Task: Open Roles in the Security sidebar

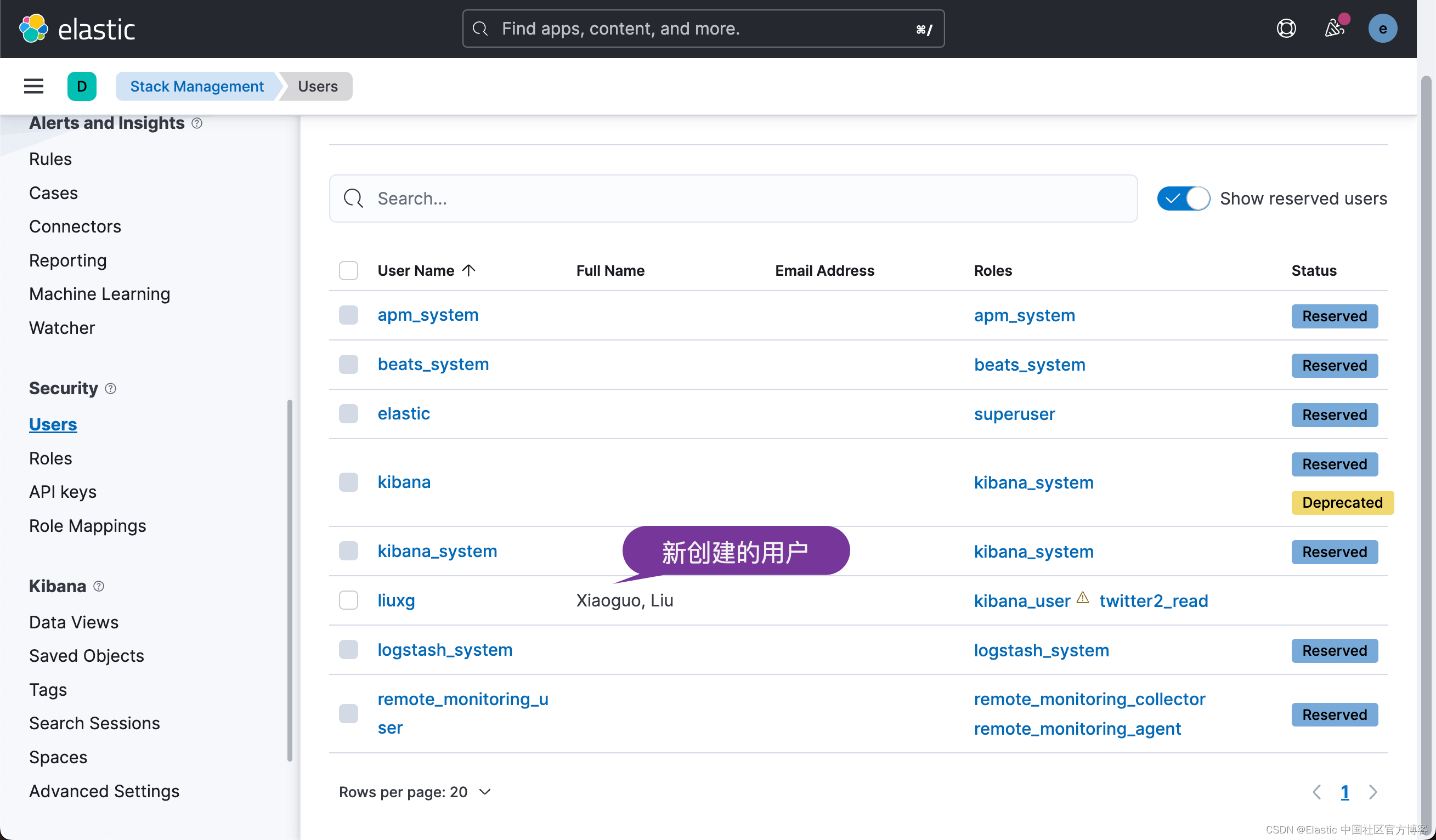Action: click(x=50, y=458)
